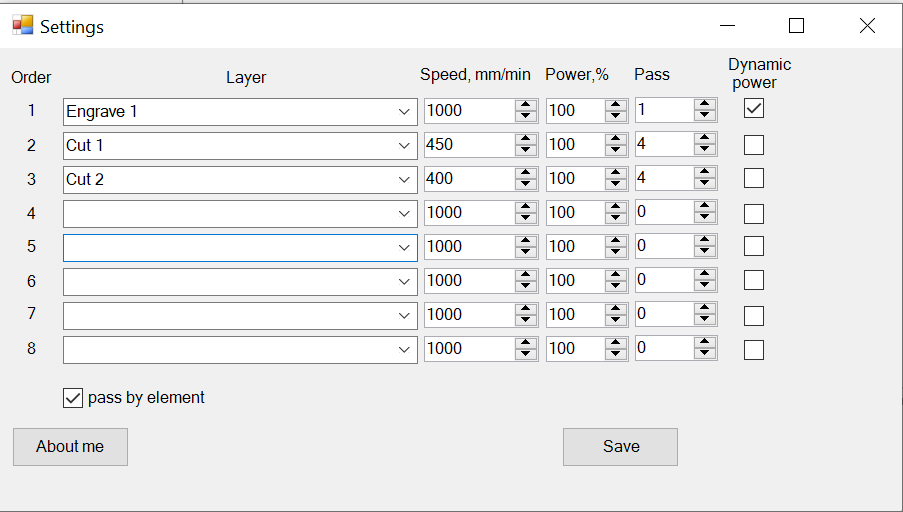Viewport: 903px width, 512px height.
Task: Enable dynamic power for Cut 2
Action: point(754,179)
